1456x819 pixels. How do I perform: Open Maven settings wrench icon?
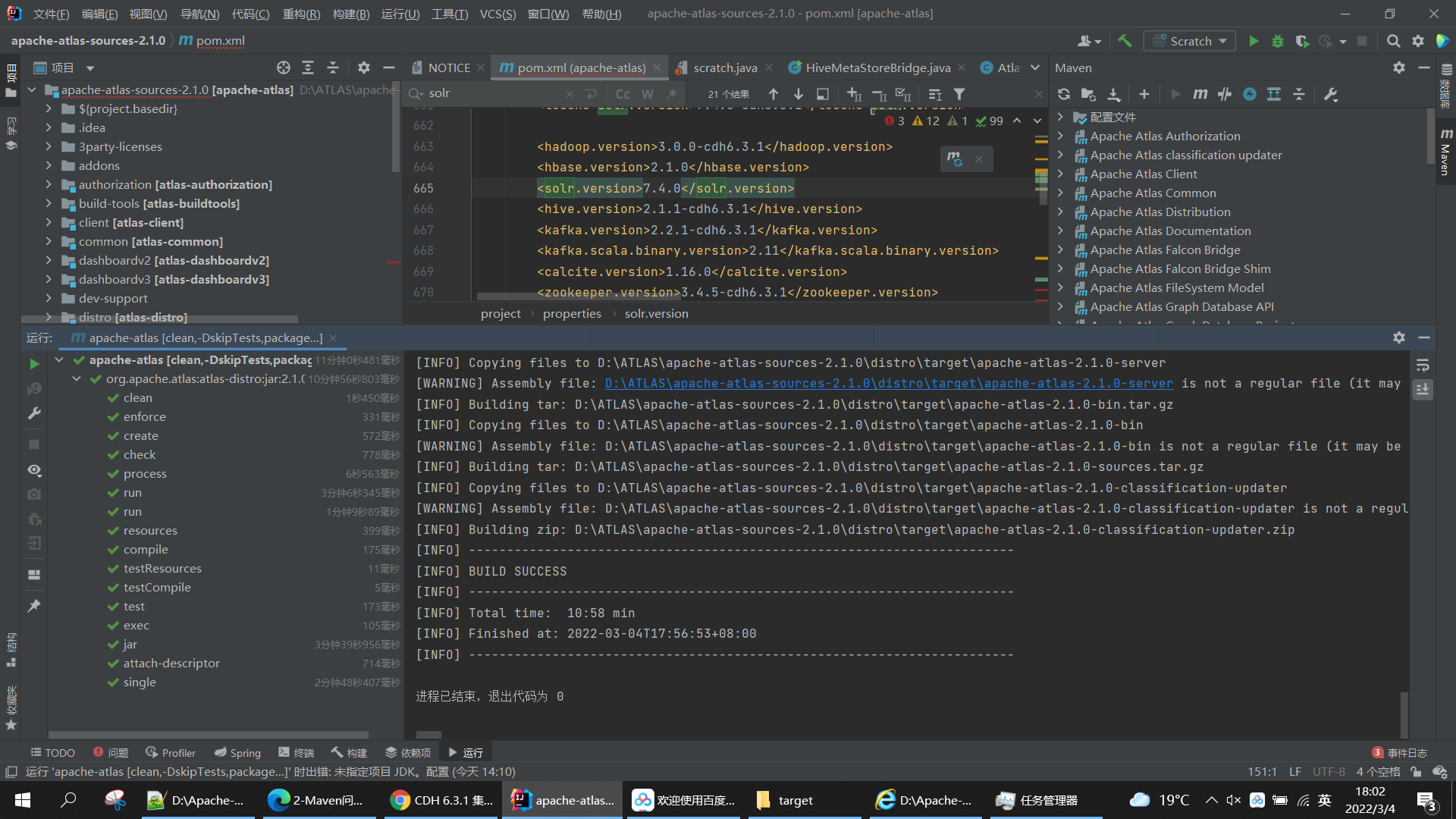click(x=1331, y=94)
